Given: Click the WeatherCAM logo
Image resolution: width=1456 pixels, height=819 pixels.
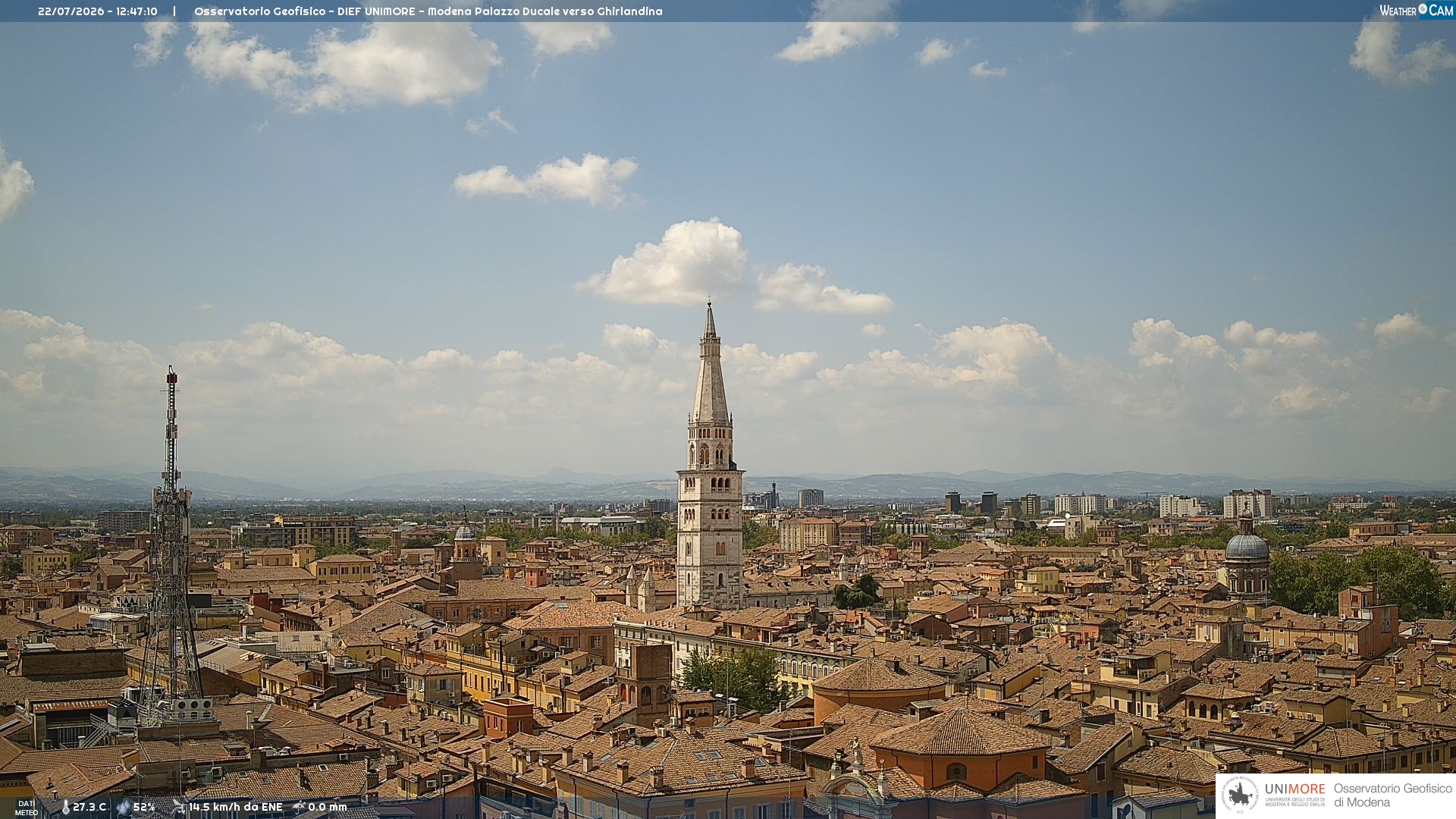Looking at the screenshot, I should pyautogui.click(x=1416, y=11).
